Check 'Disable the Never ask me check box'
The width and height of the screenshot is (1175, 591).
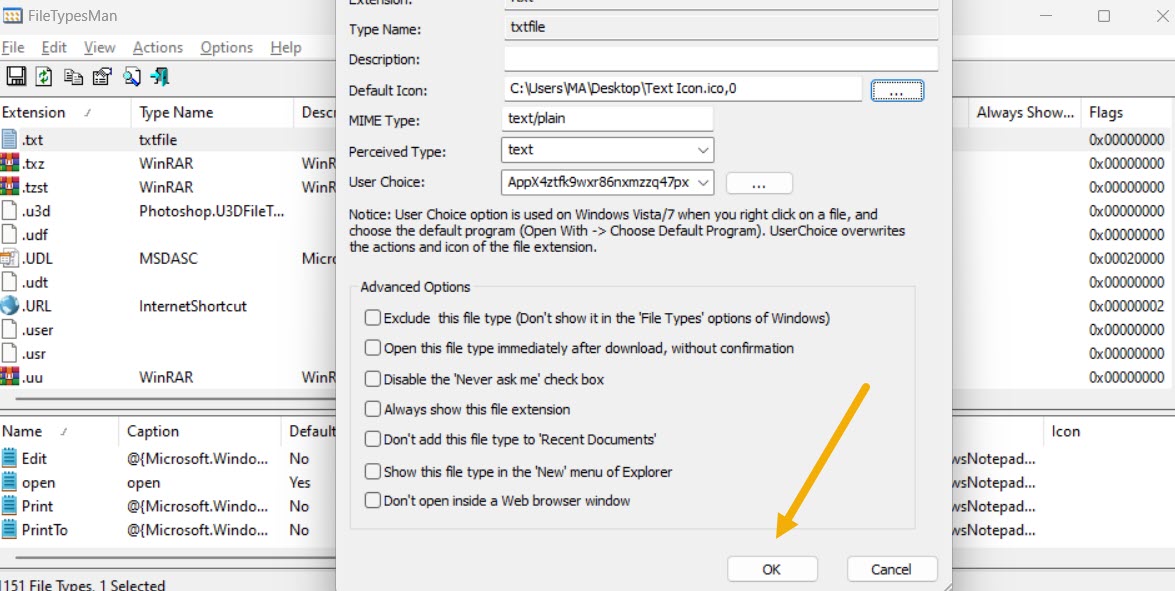click(x=373, y=379)
